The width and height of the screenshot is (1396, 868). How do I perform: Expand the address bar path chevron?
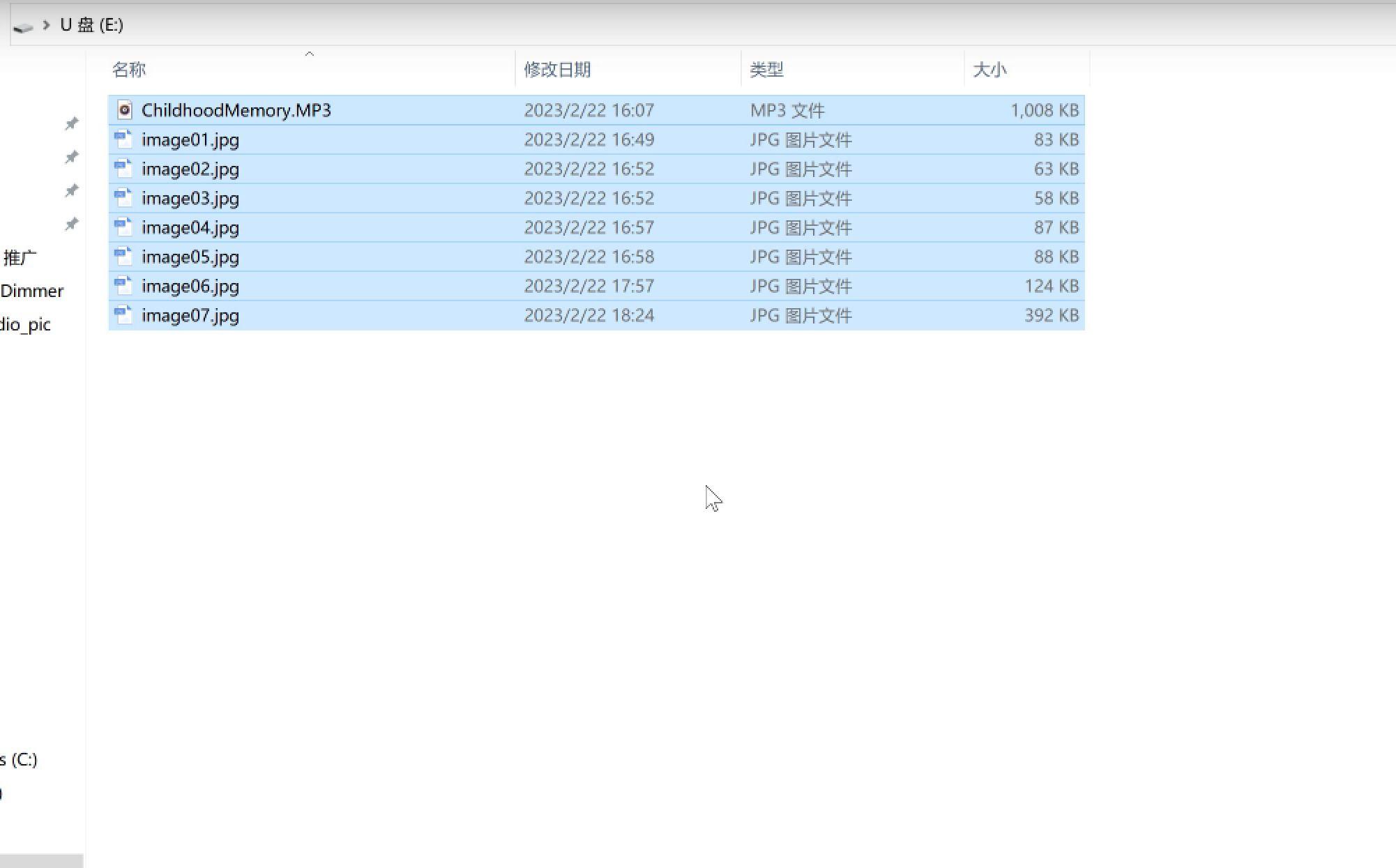tap(46, 25)
